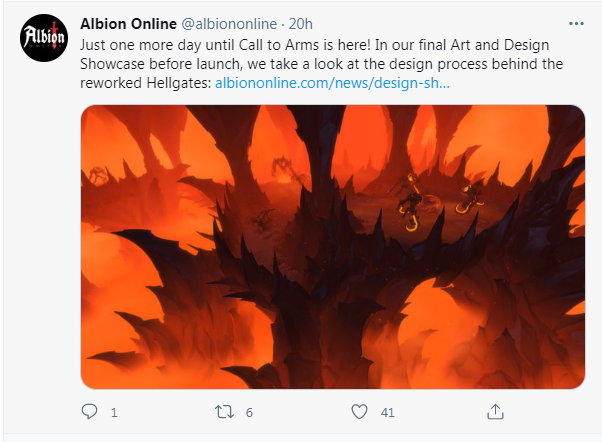This screenshot has width=602, height=442.
Task: Click the like count 41
Action: pos(387,413)
